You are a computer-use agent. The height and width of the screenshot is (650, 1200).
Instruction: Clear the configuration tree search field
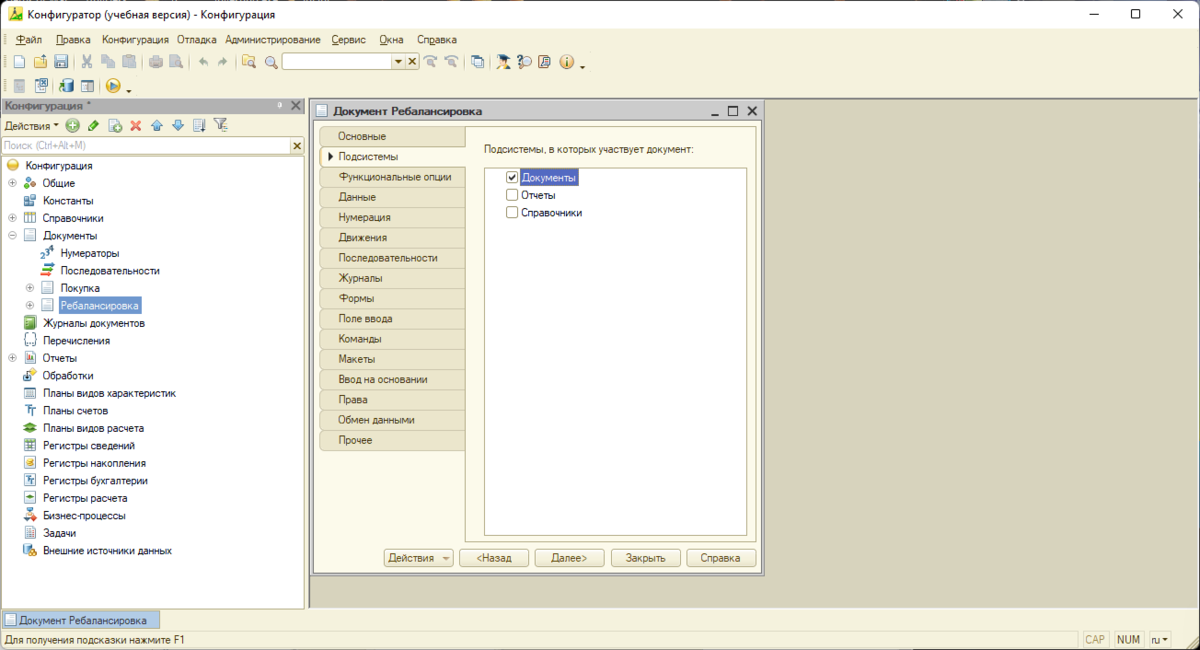click(x=297, y=146)
